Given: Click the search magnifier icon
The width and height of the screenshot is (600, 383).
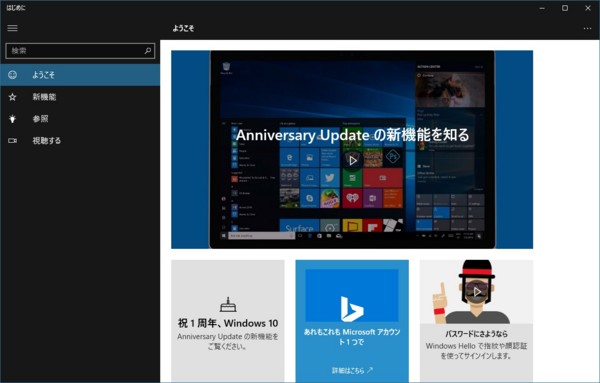Looking at the screenshot, I should pos(148,51).
